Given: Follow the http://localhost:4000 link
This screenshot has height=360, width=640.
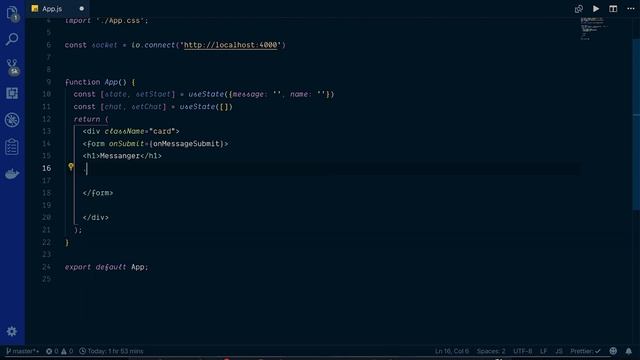Looking at the screenshot, I should pyautogui.click(x=231, y=45).
